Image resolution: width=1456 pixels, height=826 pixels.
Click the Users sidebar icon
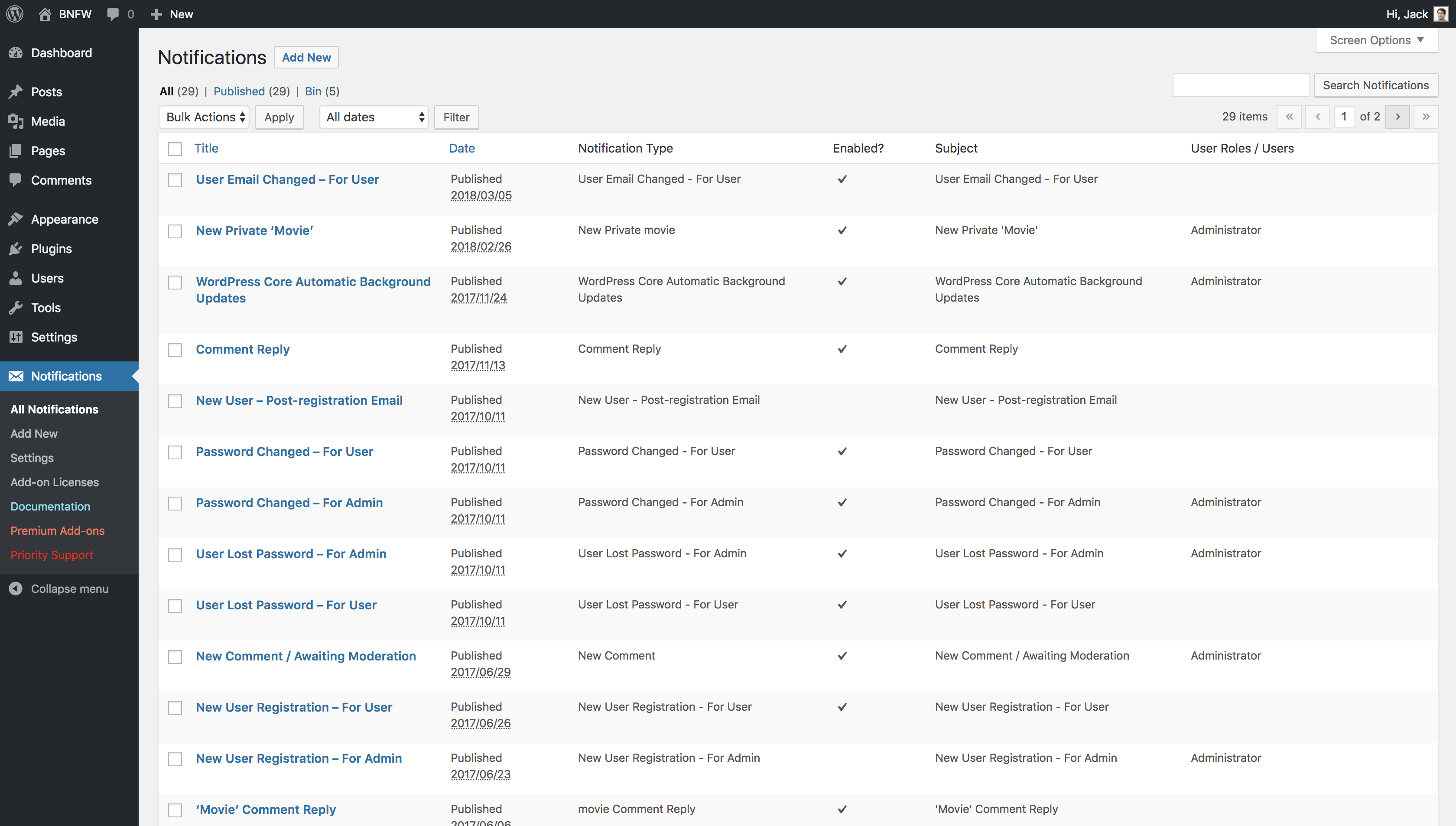tap(16, 278)
